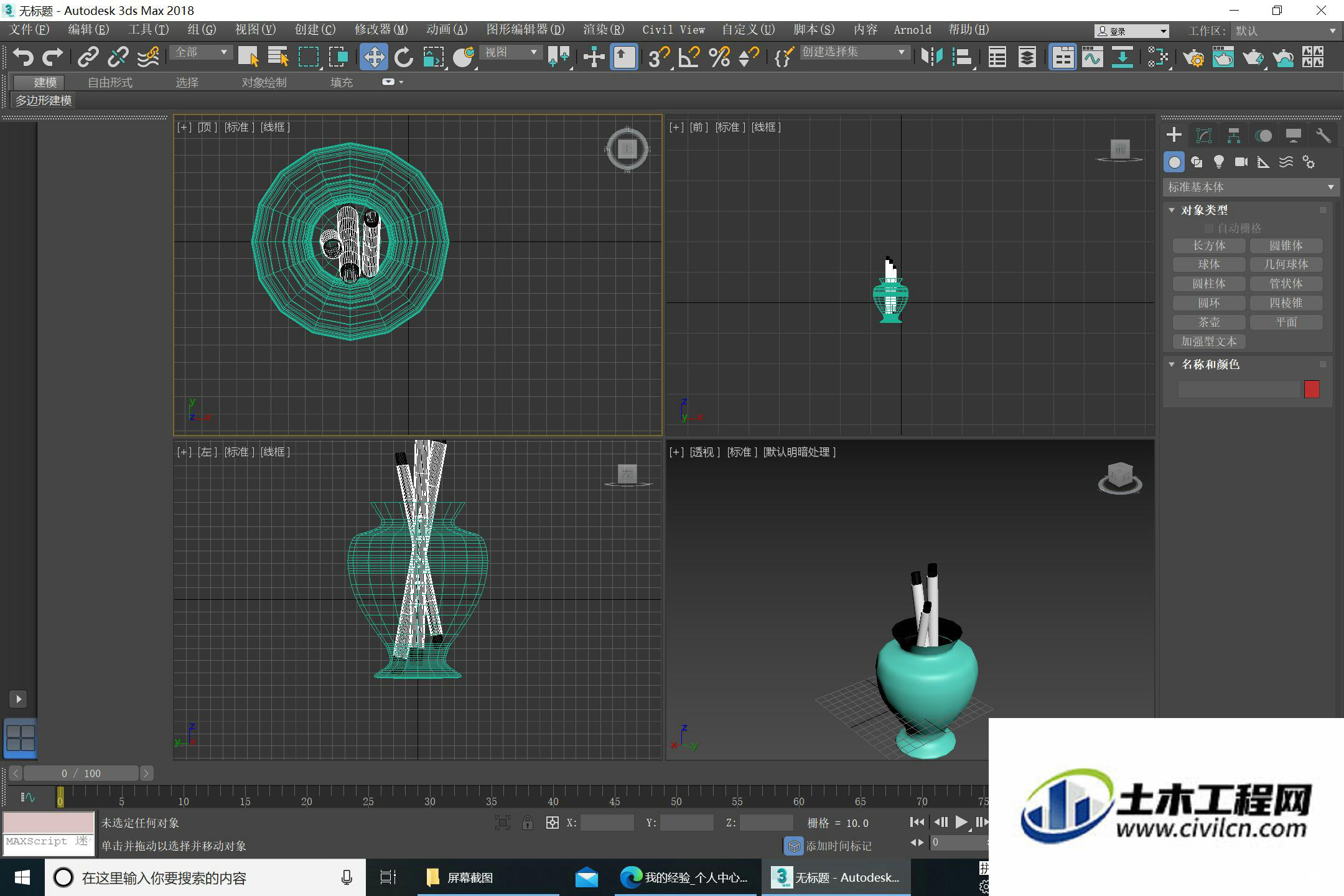Open the red object color swatch
Viewport: 1344px width, 896px height.
click(x=1312, y=390)
